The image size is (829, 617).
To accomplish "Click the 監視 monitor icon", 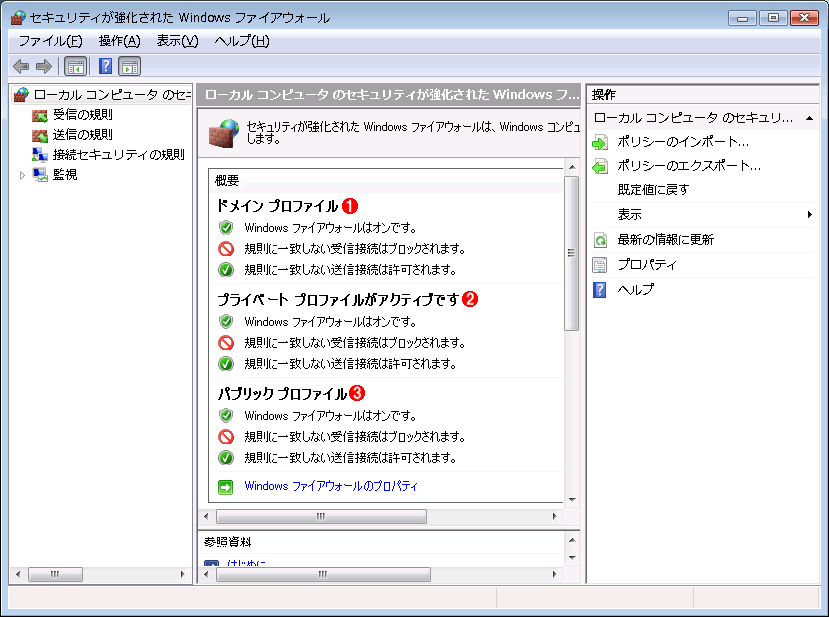I will pos(40,174).
